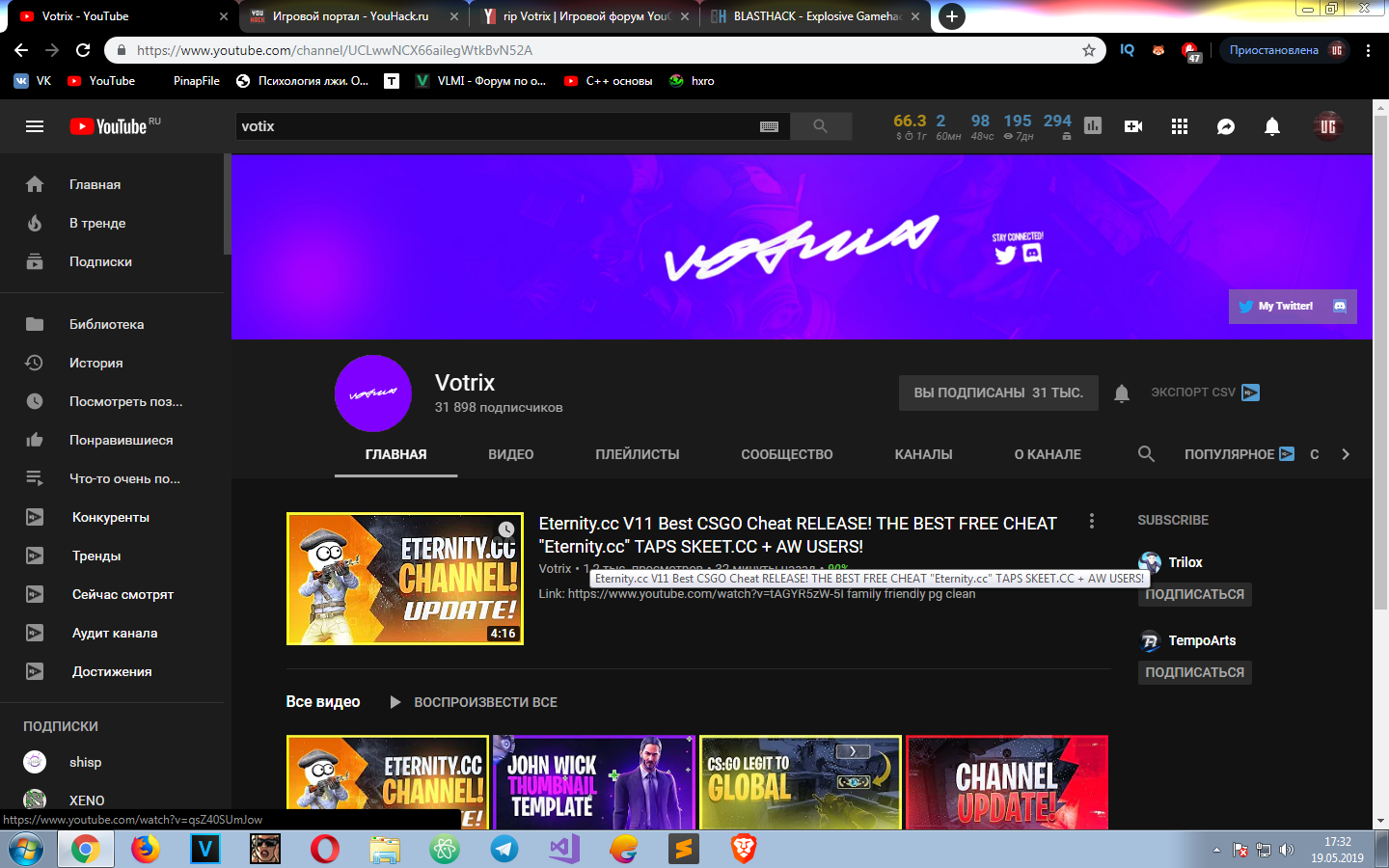Click the Votrix channel avatar

tap(373, 393)
